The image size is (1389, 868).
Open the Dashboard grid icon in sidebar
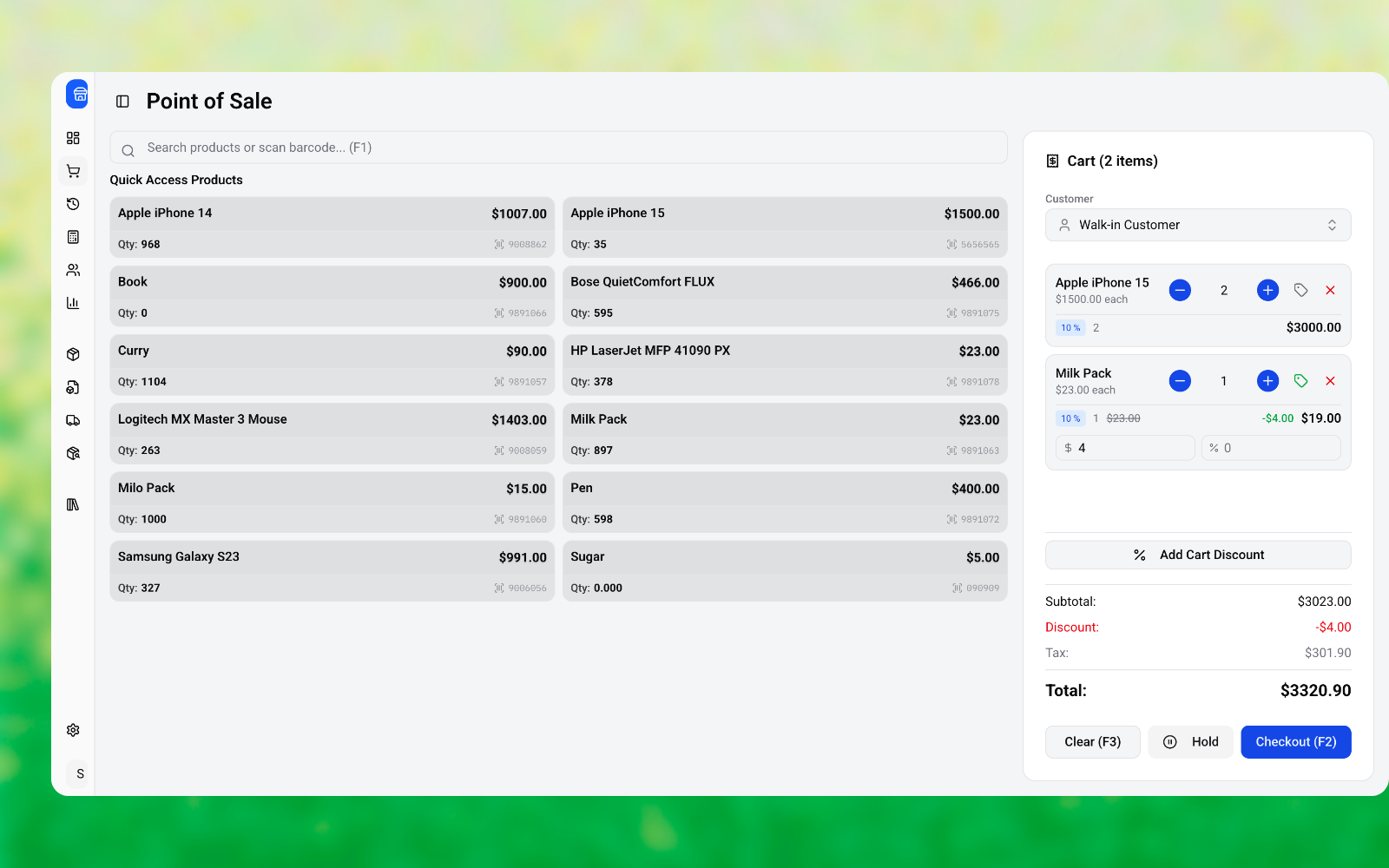click(x=73, y=137)
